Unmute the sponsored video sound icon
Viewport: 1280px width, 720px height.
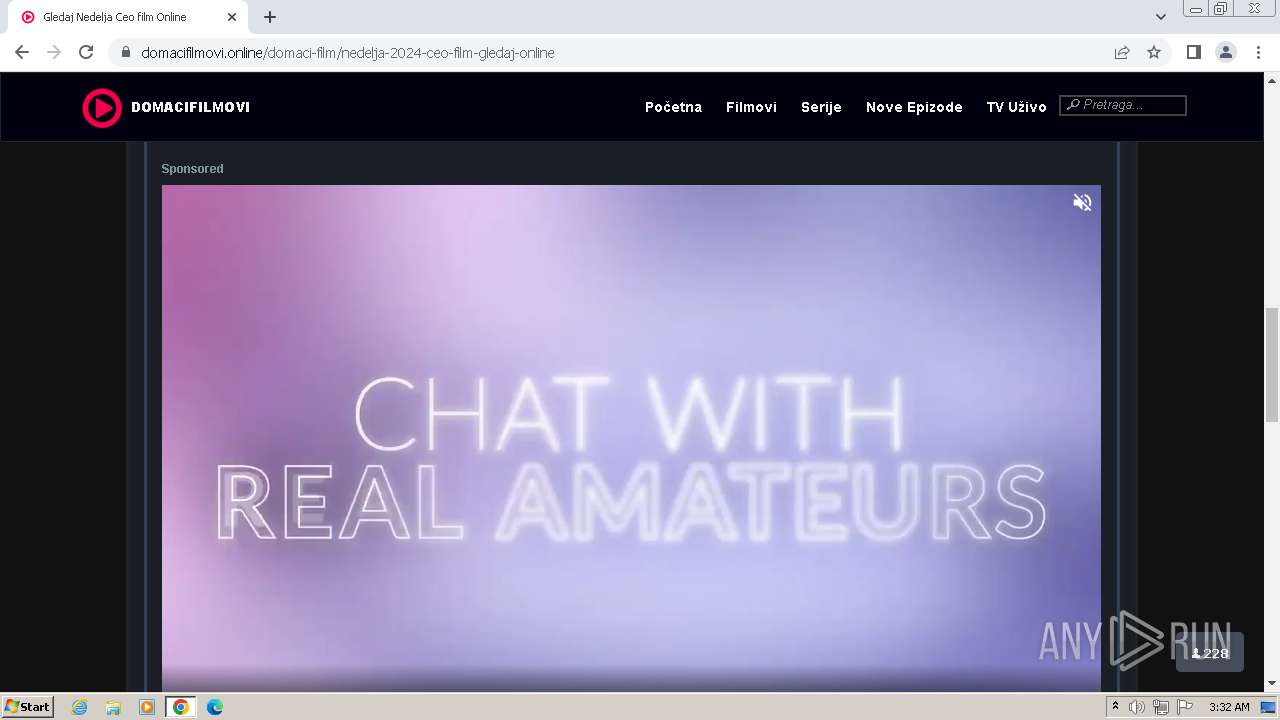[1082, 202]
